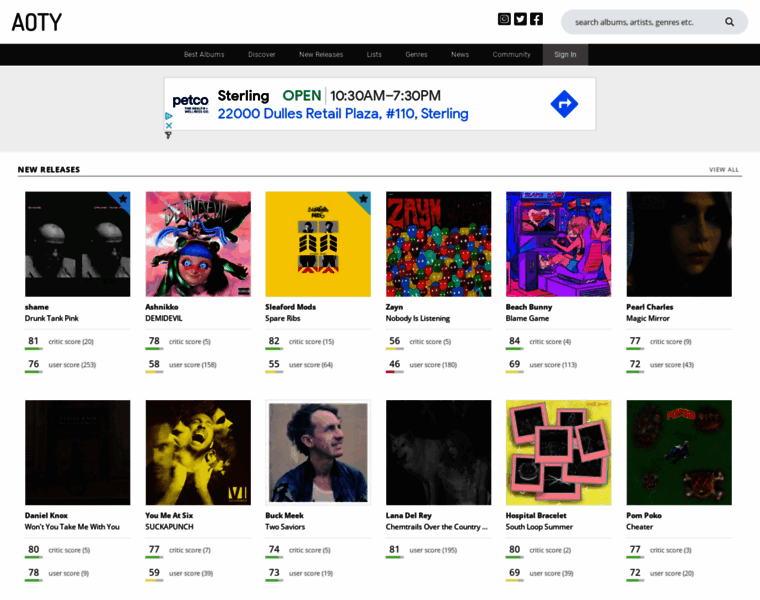Open shame Drunk Tank Pink album cover
This screenshot has width=760, height=600.
point(78,244)
